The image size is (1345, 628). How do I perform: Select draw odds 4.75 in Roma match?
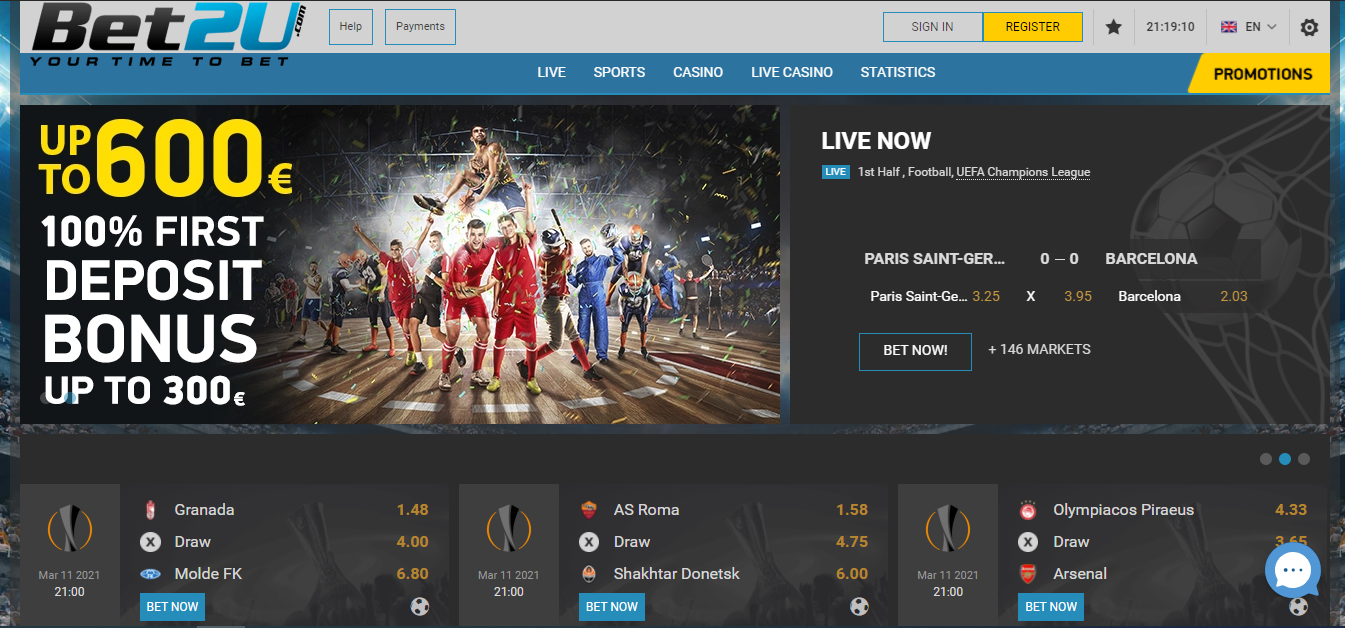[x=852, y=542]
